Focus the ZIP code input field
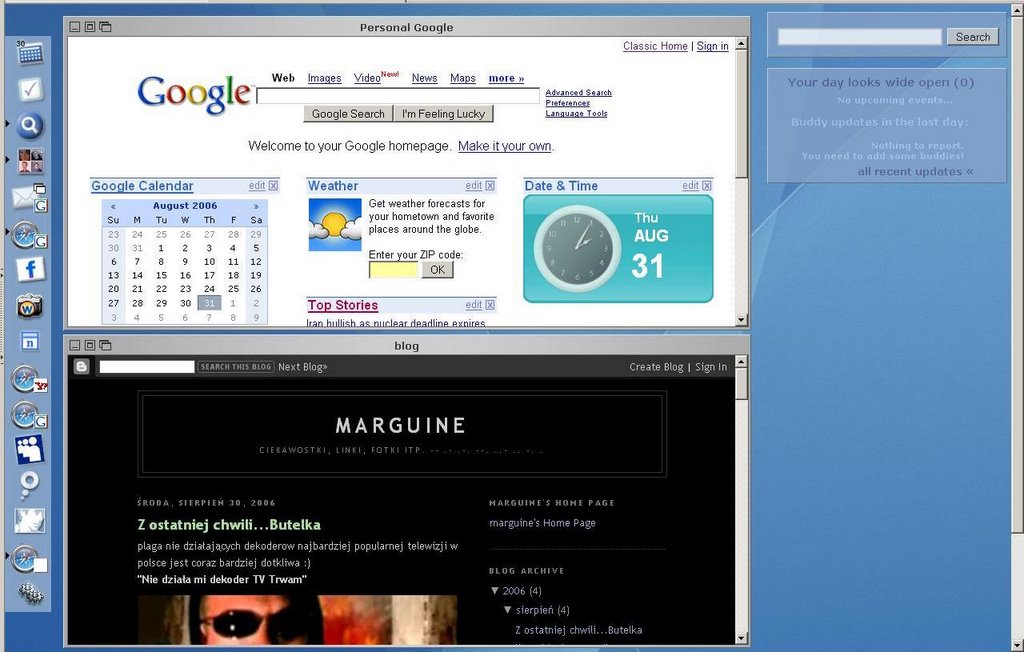1024x652 pixels. click(393, 270)
